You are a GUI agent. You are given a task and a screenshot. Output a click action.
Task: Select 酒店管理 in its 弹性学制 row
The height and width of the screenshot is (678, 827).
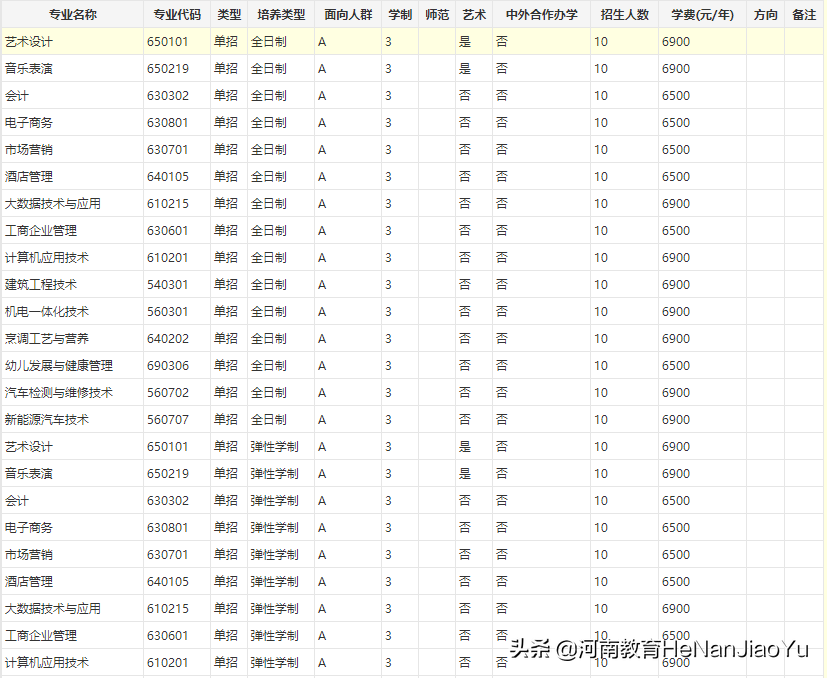tap(28, 582)
